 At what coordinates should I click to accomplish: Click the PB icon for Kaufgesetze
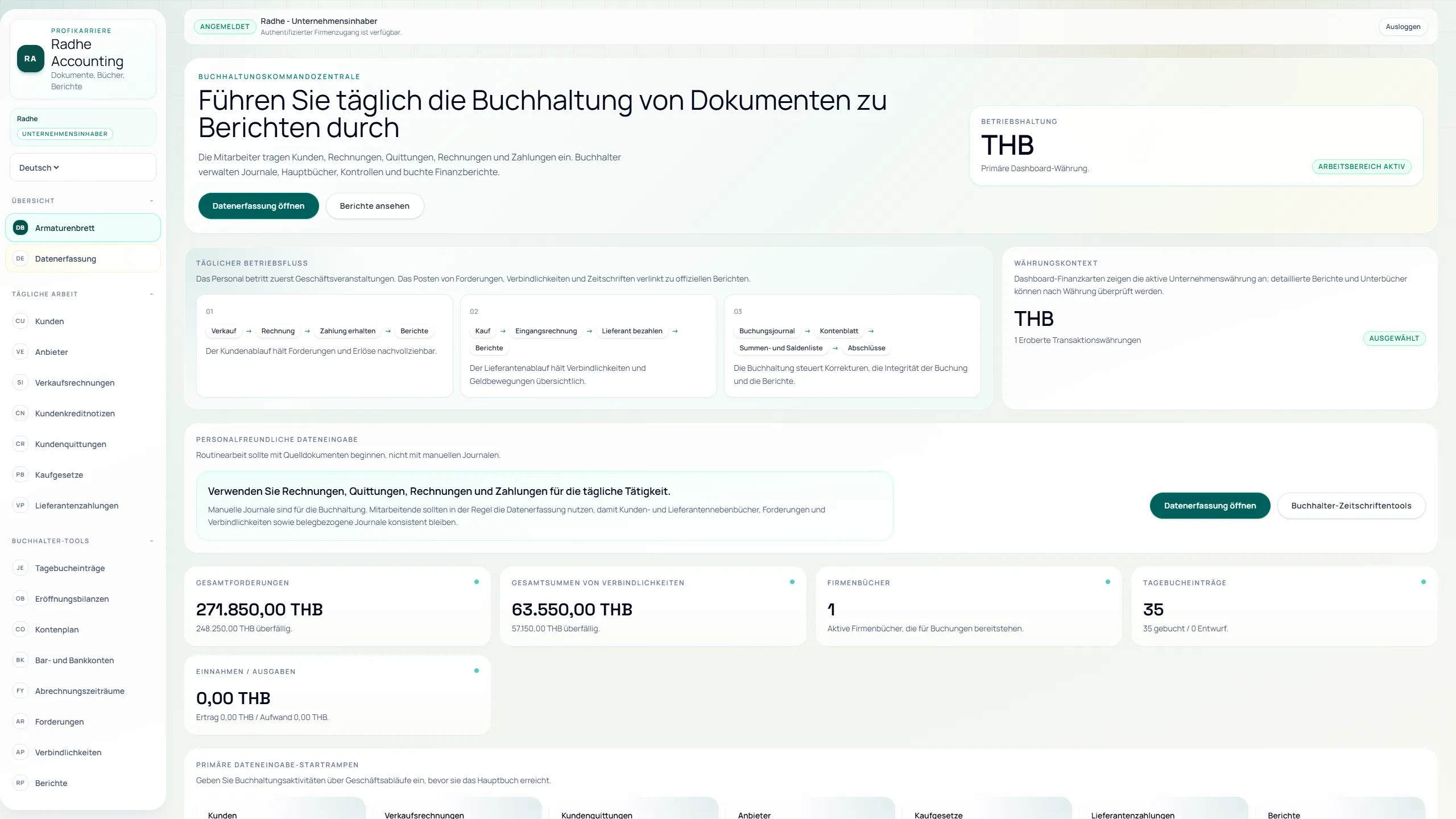click(x=20, y=474)
